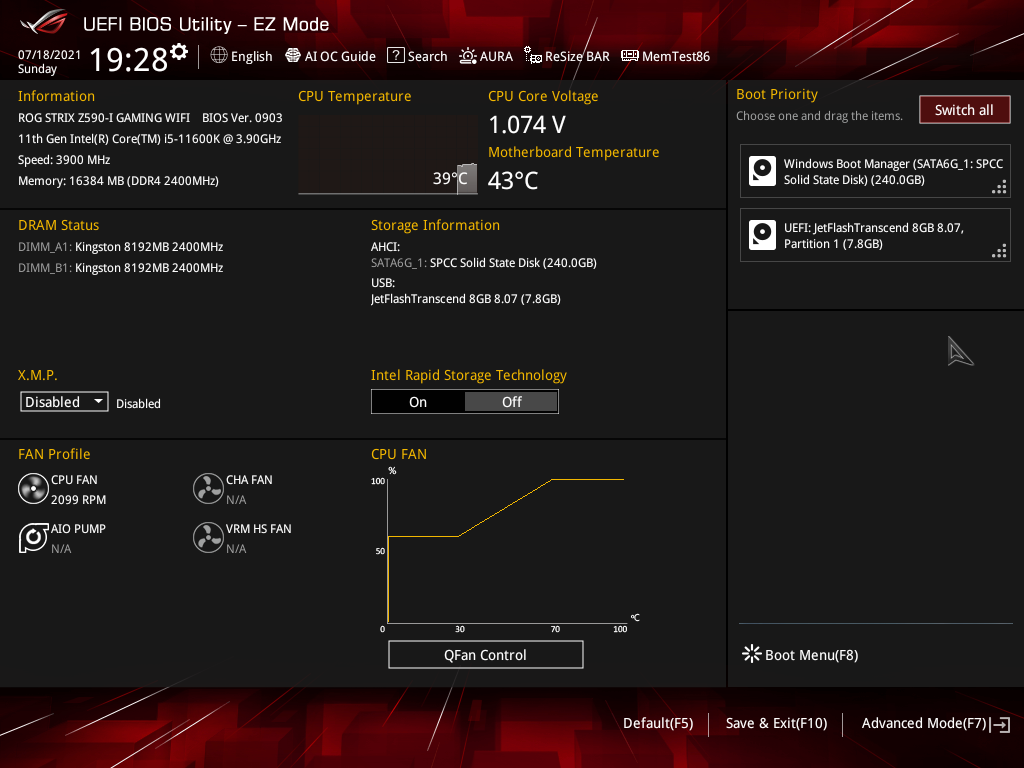Enable Intel Rapid Storage Technology
Viewport: 1024px width, 768px height.
tap(418, 401)
